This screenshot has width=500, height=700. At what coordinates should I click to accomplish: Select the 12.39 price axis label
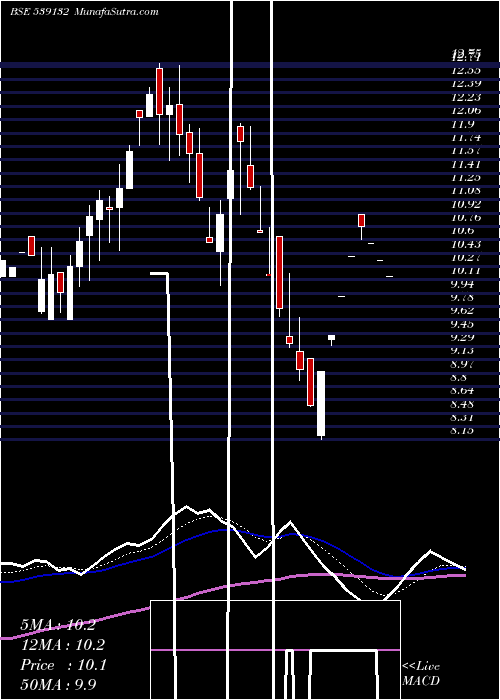pyautogui.click(x=466, y=83)
